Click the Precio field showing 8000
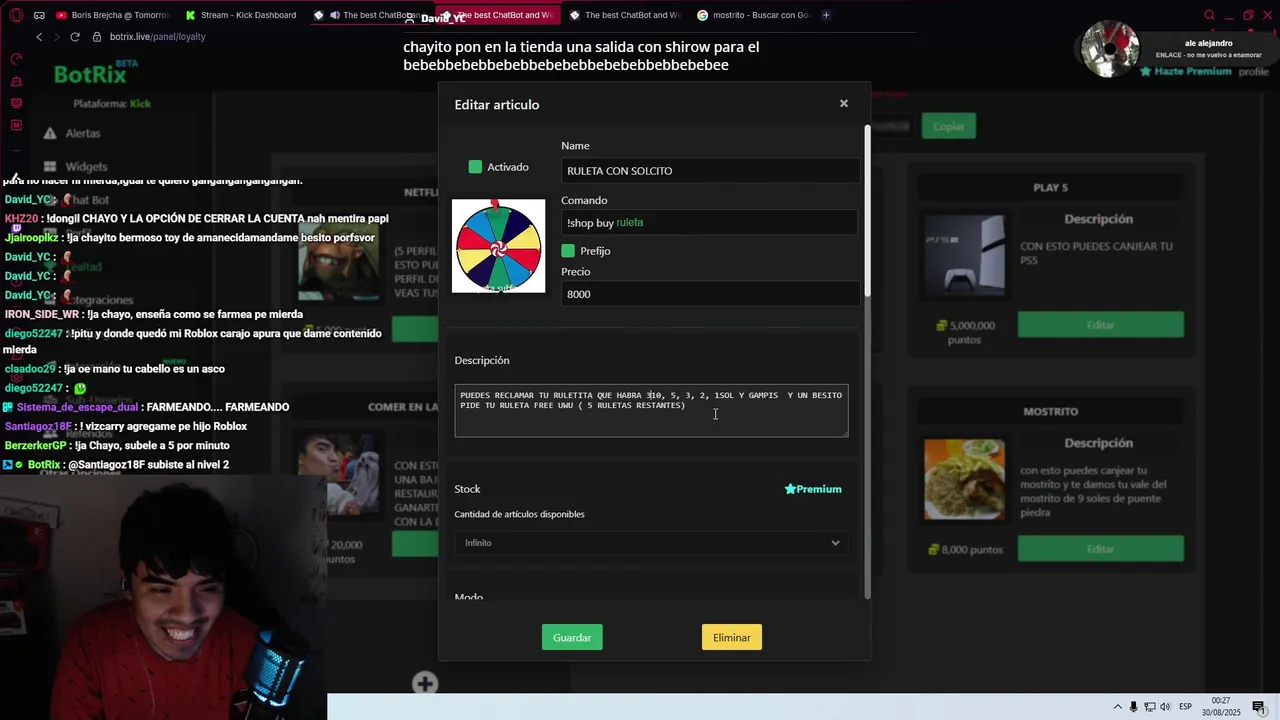Image resolution: width=1280 pixels, height=720 pixels. point(710,294)
